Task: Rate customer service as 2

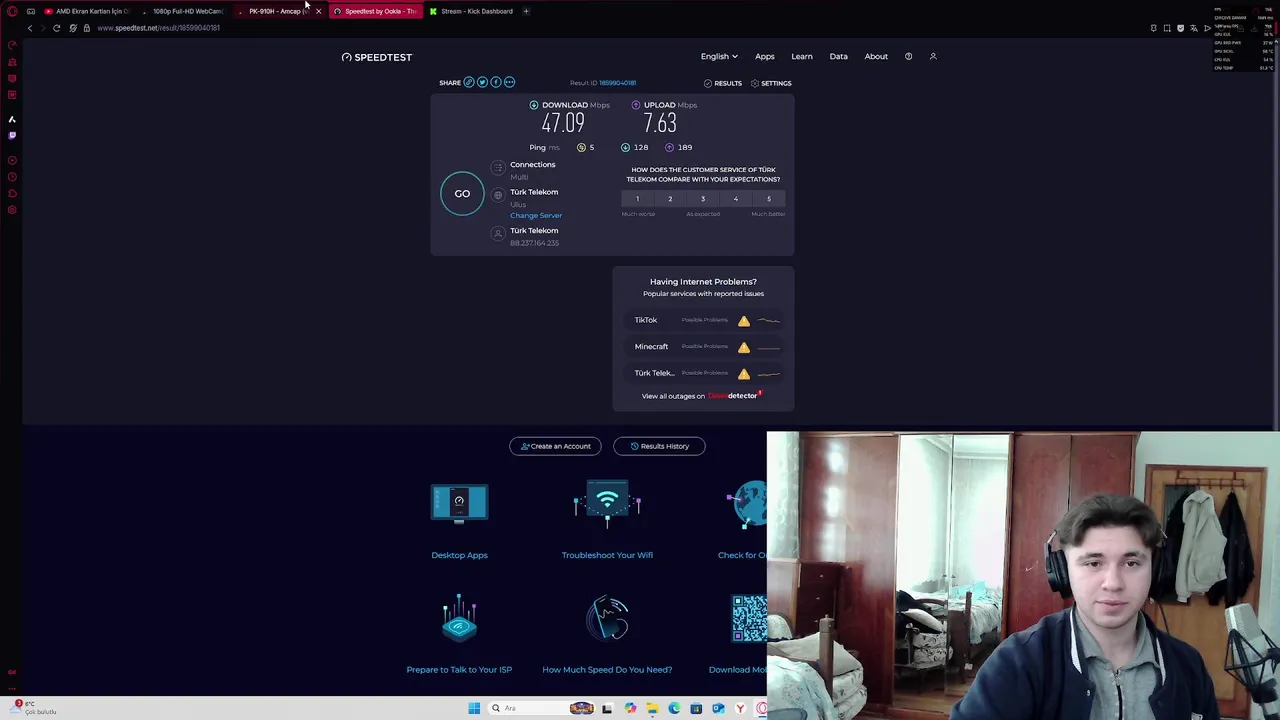Action: click(670, 198)
